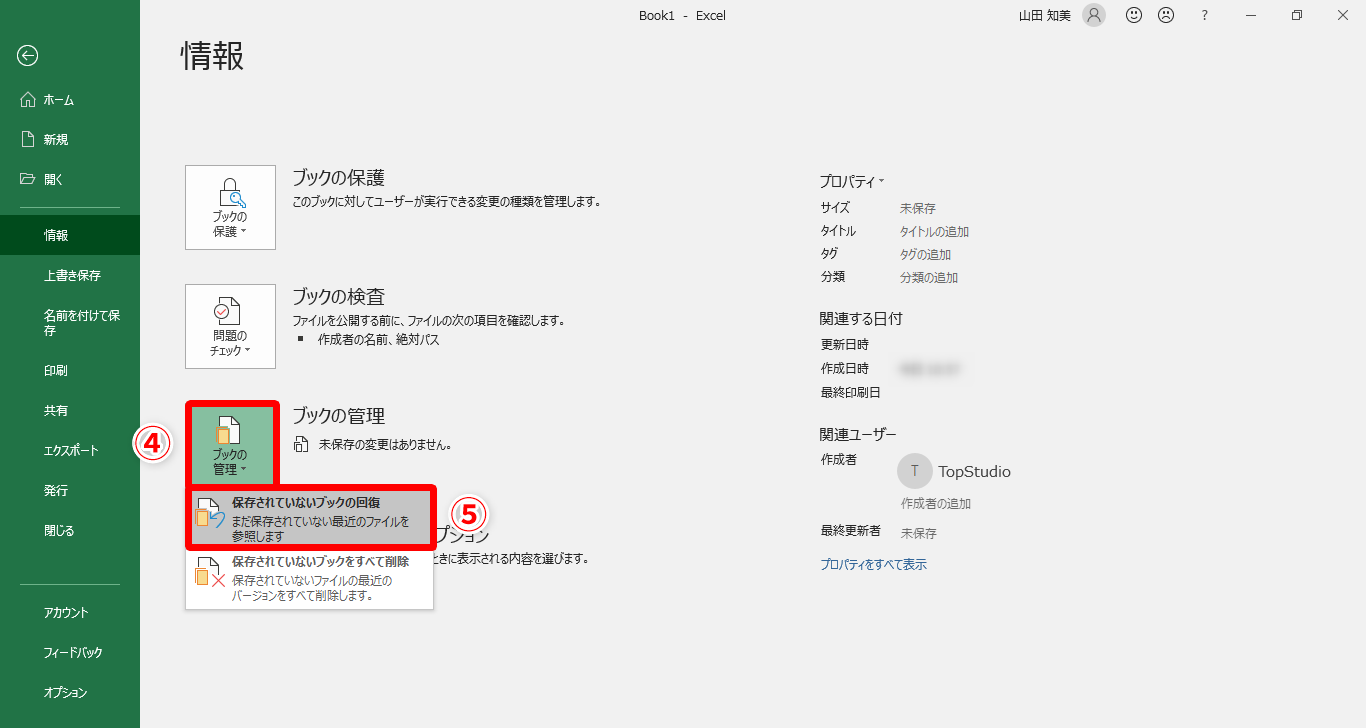Click the 関連する日付 heading

pos(861,319)
